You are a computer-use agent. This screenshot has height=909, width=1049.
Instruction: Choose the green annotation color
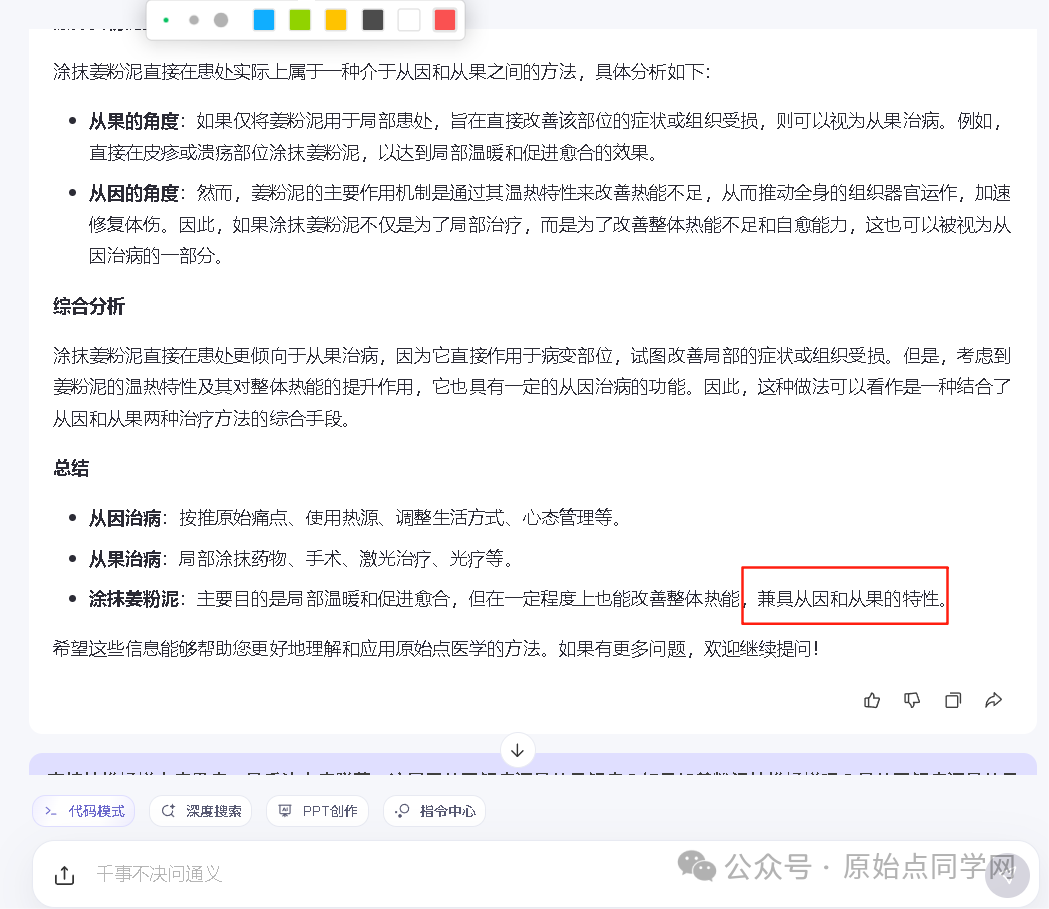[x=300, y=19]
